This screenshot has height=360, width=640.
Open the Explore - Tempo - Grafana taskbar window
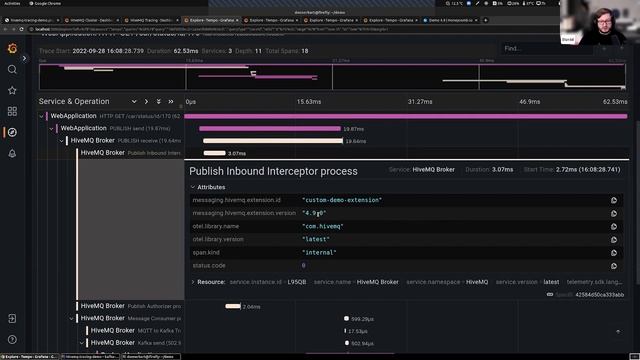(x=30, y=356)
